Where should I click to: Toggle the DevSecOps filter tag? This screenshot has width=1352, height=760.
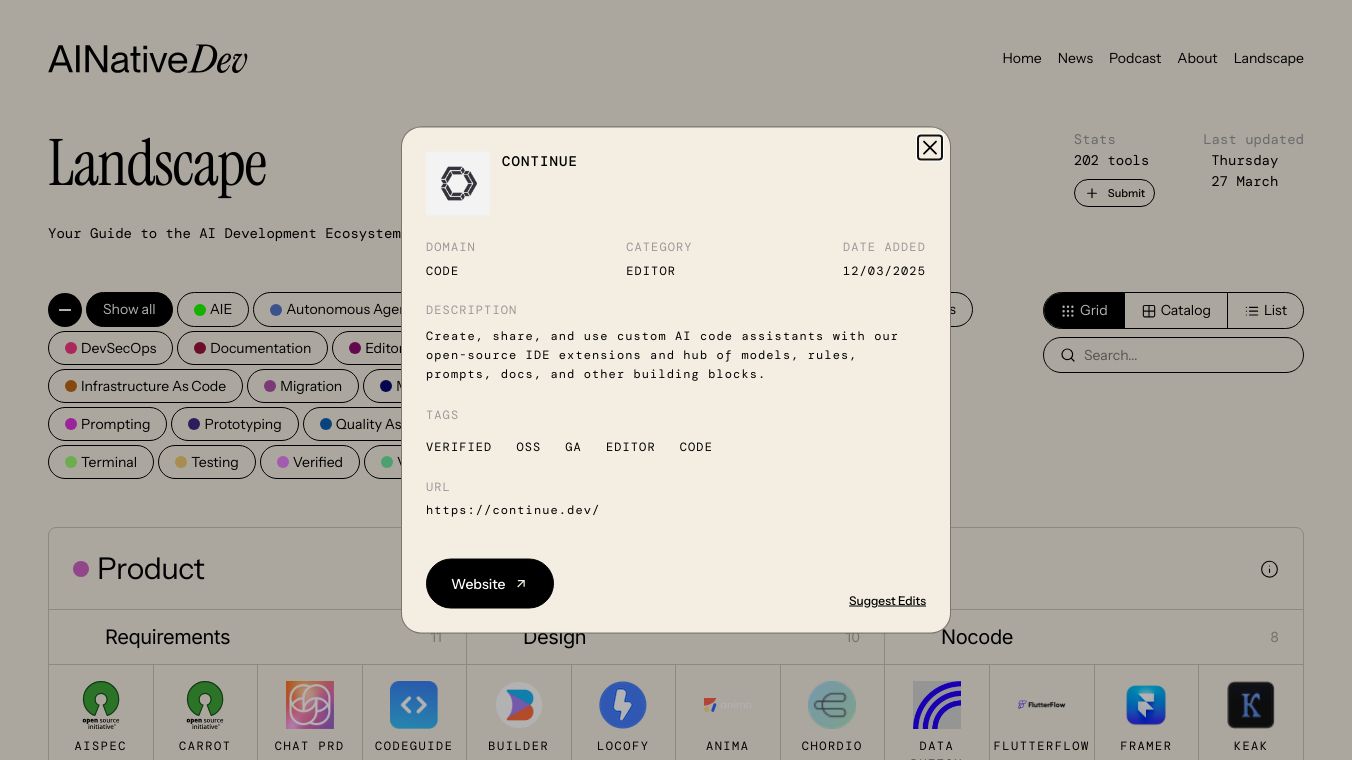pos(110,348)
